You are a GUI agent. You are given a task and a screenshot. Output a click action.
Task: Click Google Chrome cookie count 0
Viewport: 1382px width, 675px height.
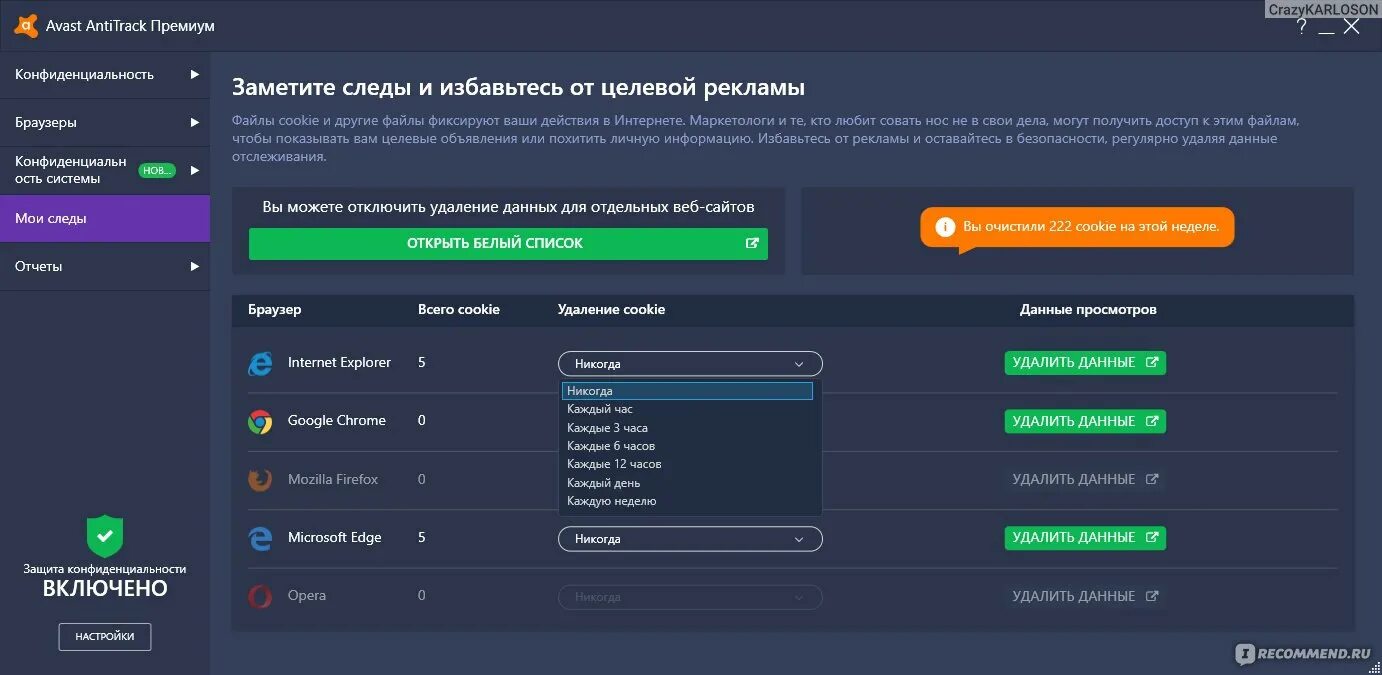422,420
